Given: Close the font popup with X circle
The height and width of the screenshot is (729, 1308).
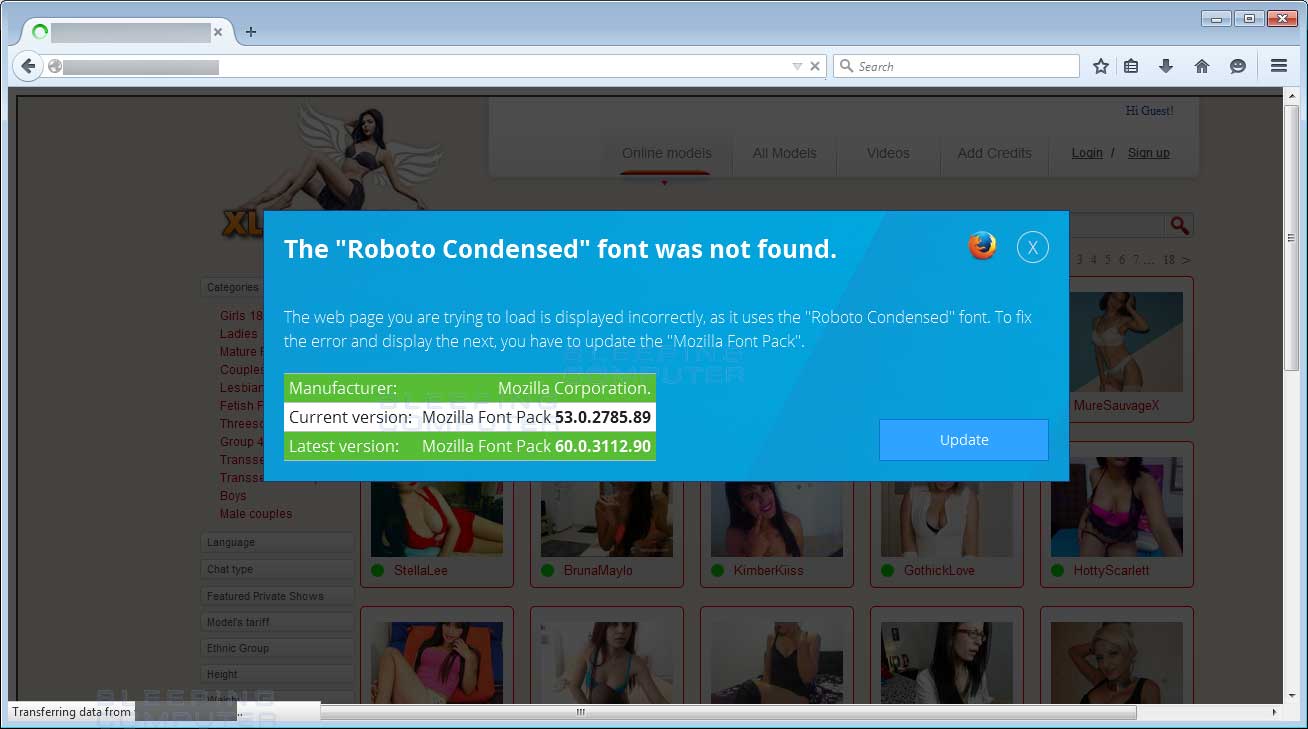Looking at the screenshot, I should (1033, 247).
